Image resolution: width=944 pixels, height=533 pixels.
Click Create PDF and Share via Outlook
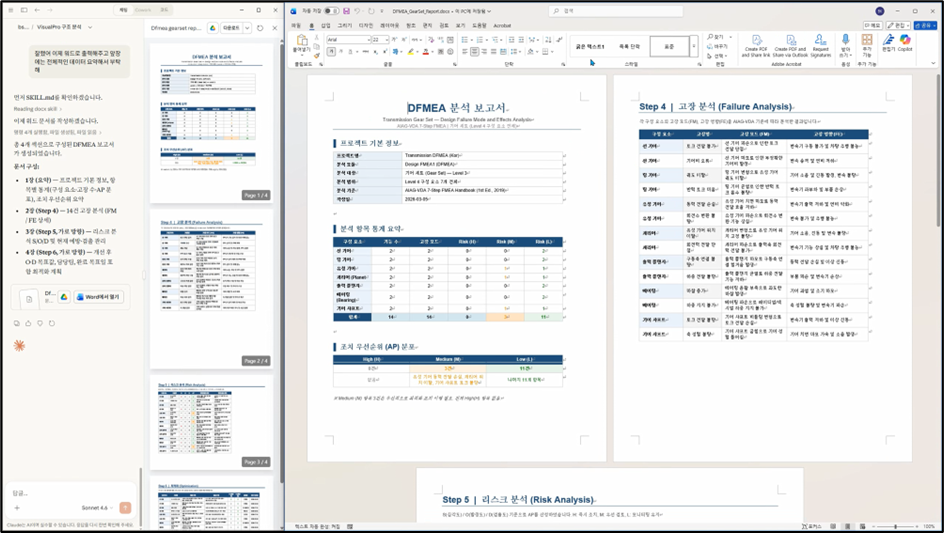[790, 46]
